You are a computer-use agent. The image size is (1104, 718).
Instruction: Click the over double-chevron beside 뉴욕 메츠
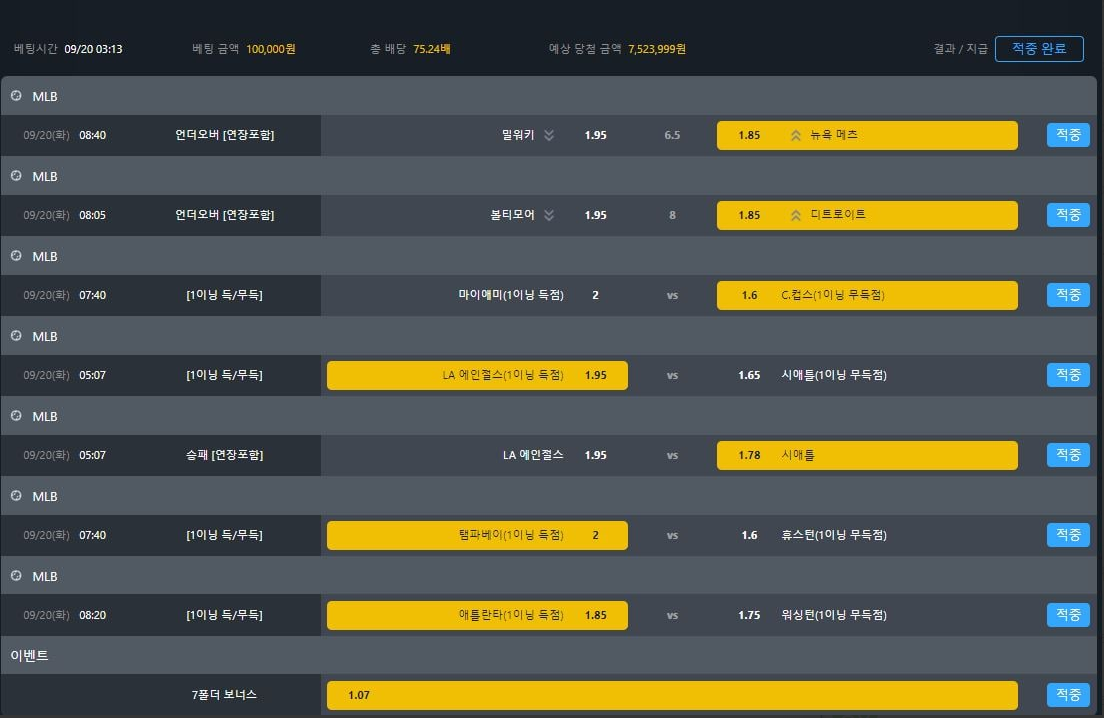(796, 135)
